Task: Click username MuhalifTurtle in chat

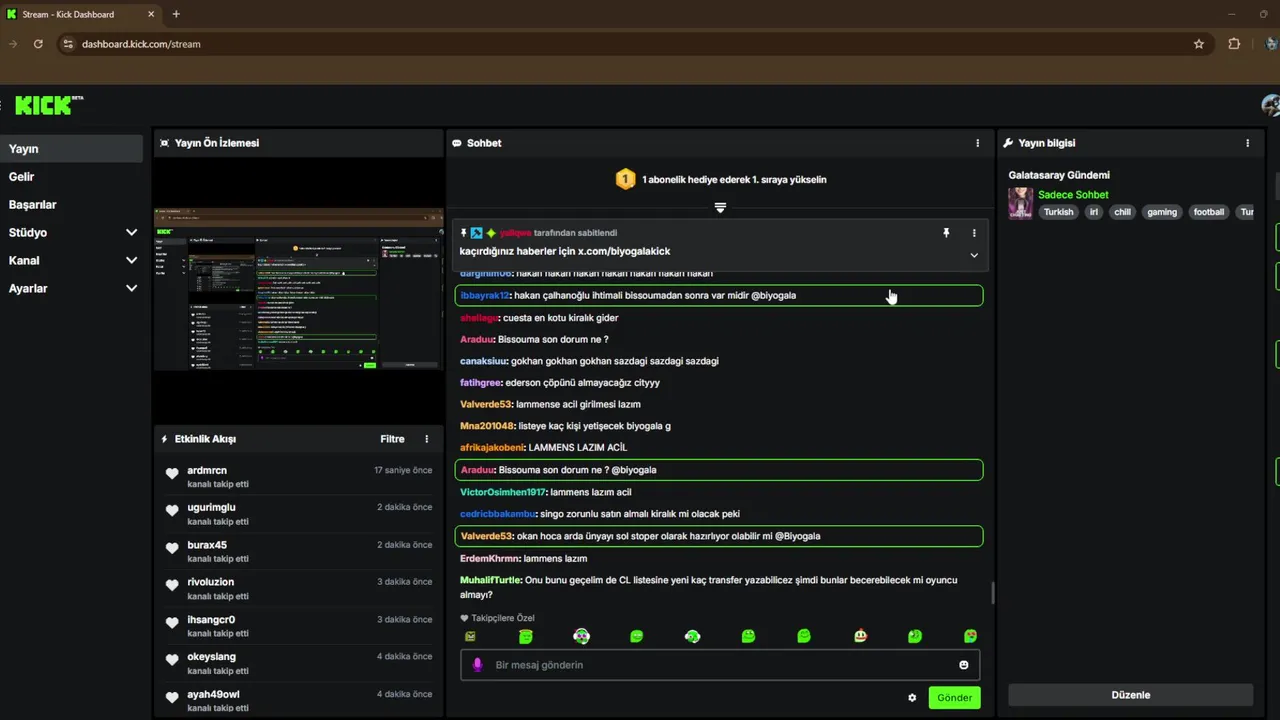Action: pyautogui.click(x=491, y=580)
